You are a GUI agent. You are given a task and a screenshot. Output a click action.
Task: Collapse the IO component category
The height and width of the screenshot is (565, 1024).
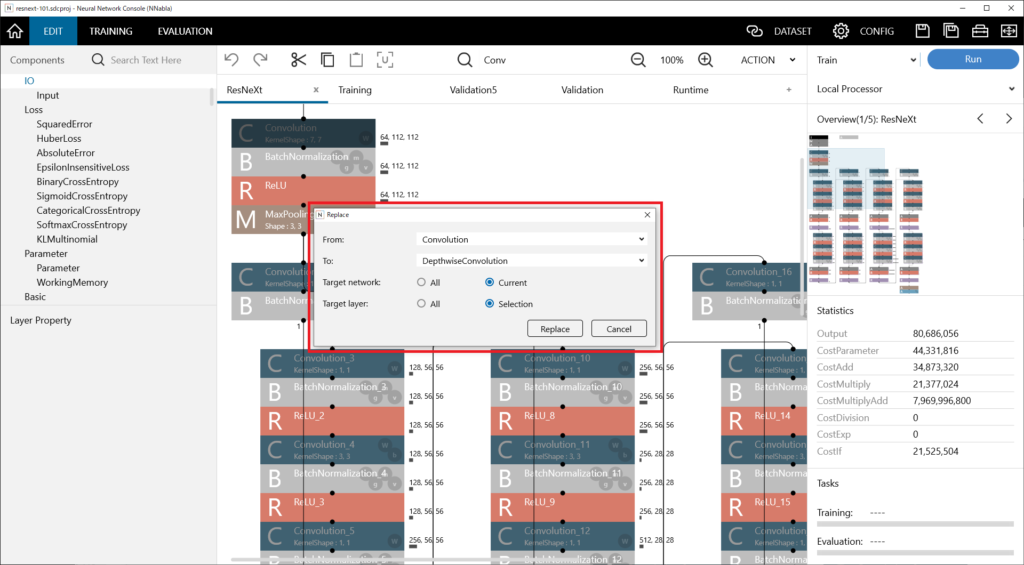(x=29, y=80)
